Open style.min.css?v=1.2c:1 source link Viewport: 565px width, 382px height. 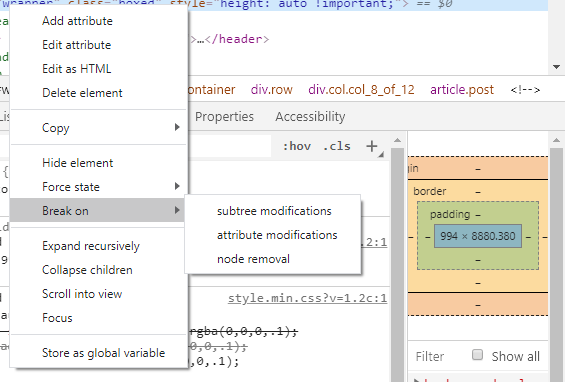pyautogui.click(x=307, y=298)
